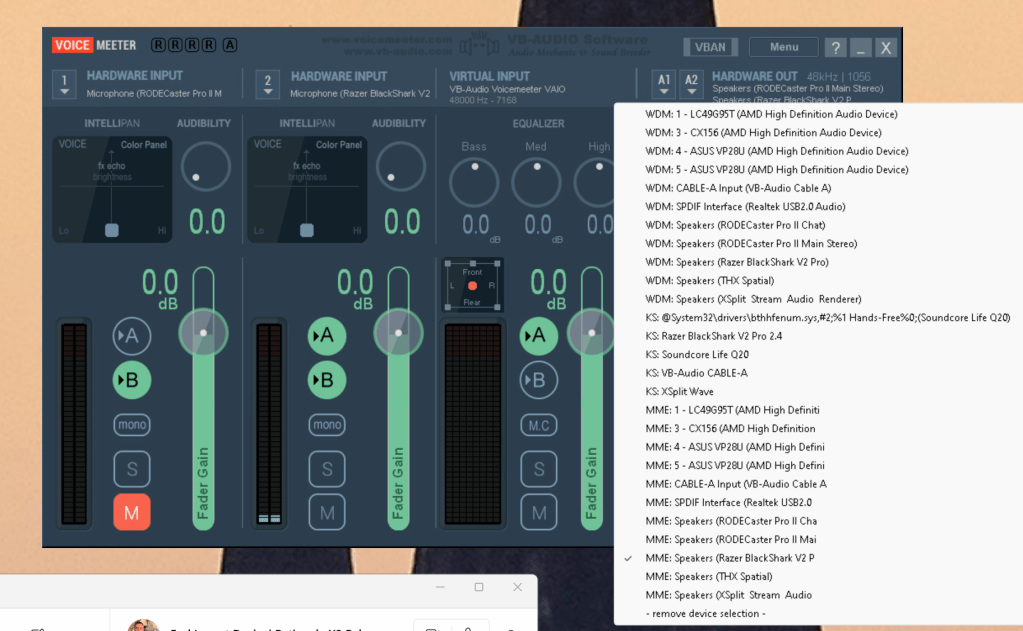Toggle bus A on Hardware Input 1

click(x=132, y=336)
